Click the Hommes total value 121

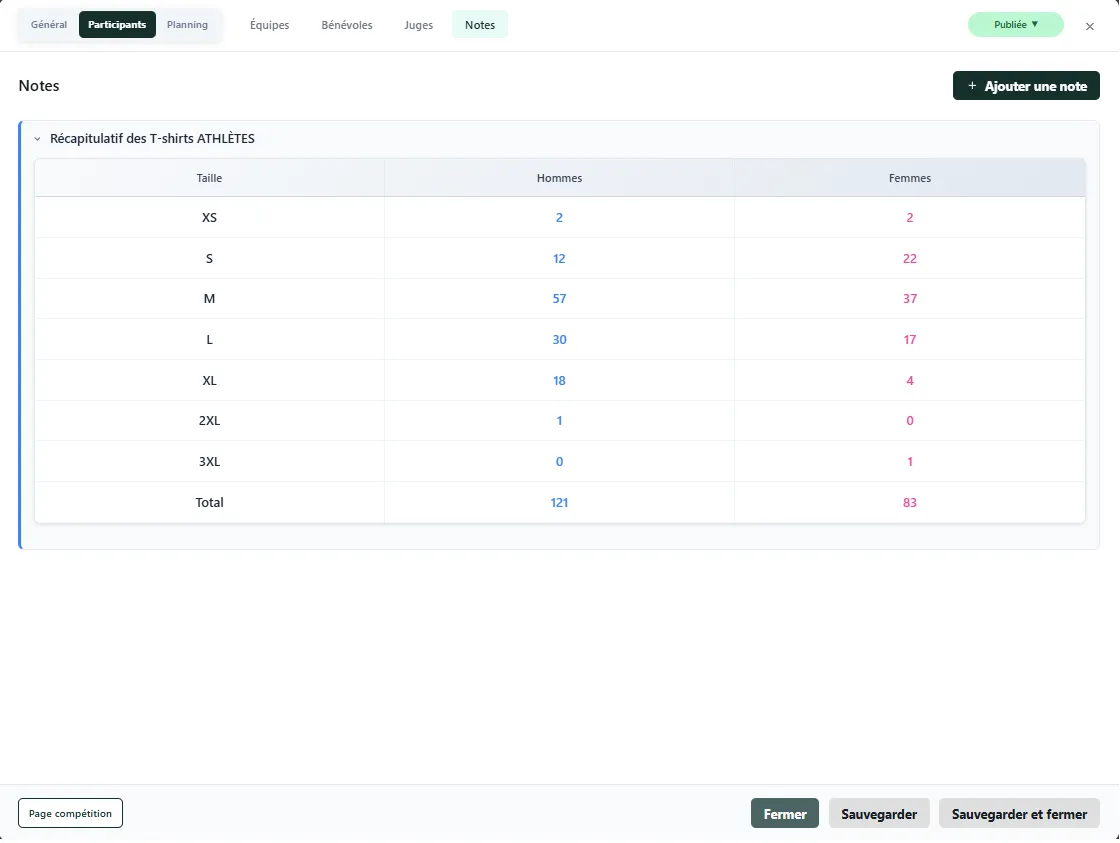559,502
